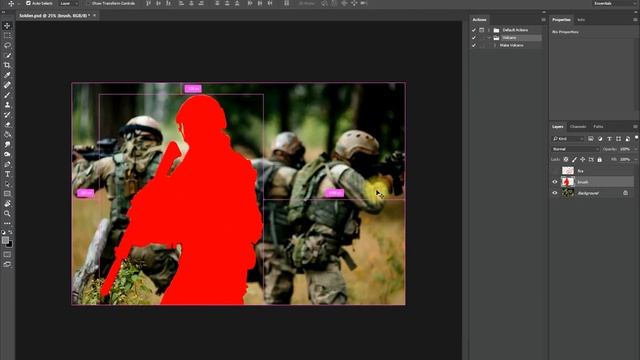Hide the Background layer
Image resolution: width=640 pixels, height=360 pixels.
555,193
